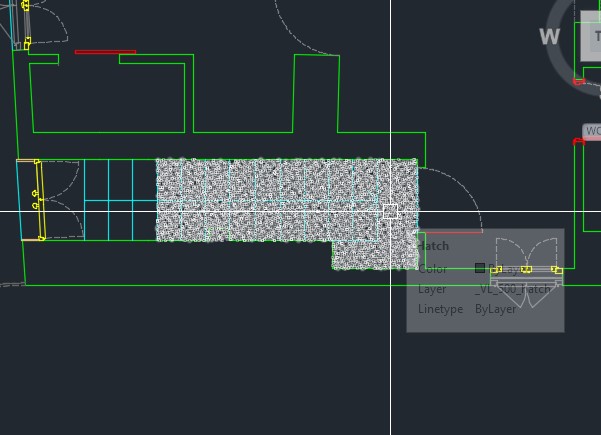
Task: Click the ByLayer color swatch in tooltip
Action: coord(480,268)
